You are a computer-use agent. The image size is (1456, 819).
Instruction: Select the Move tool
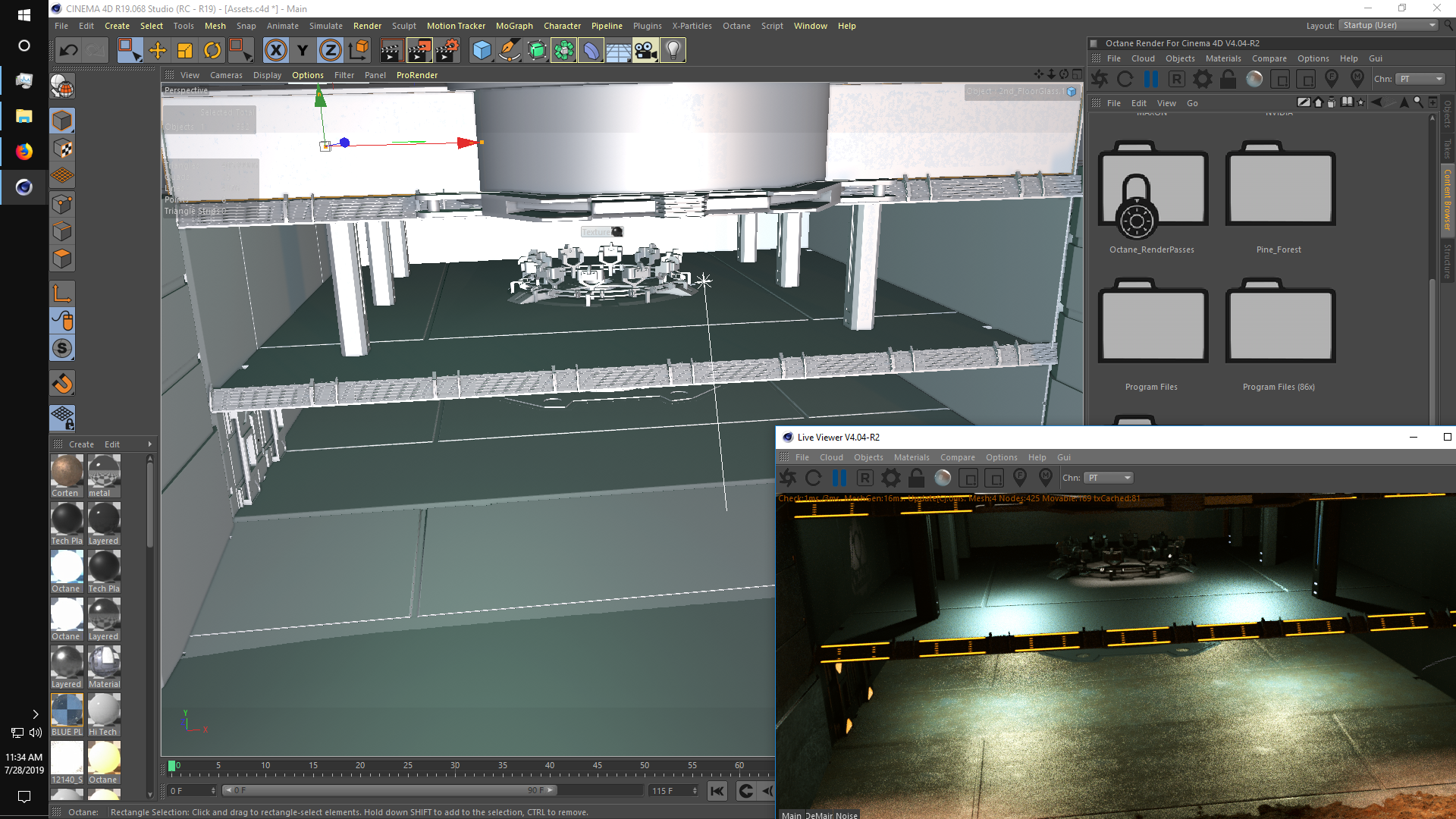coord(158,51)
